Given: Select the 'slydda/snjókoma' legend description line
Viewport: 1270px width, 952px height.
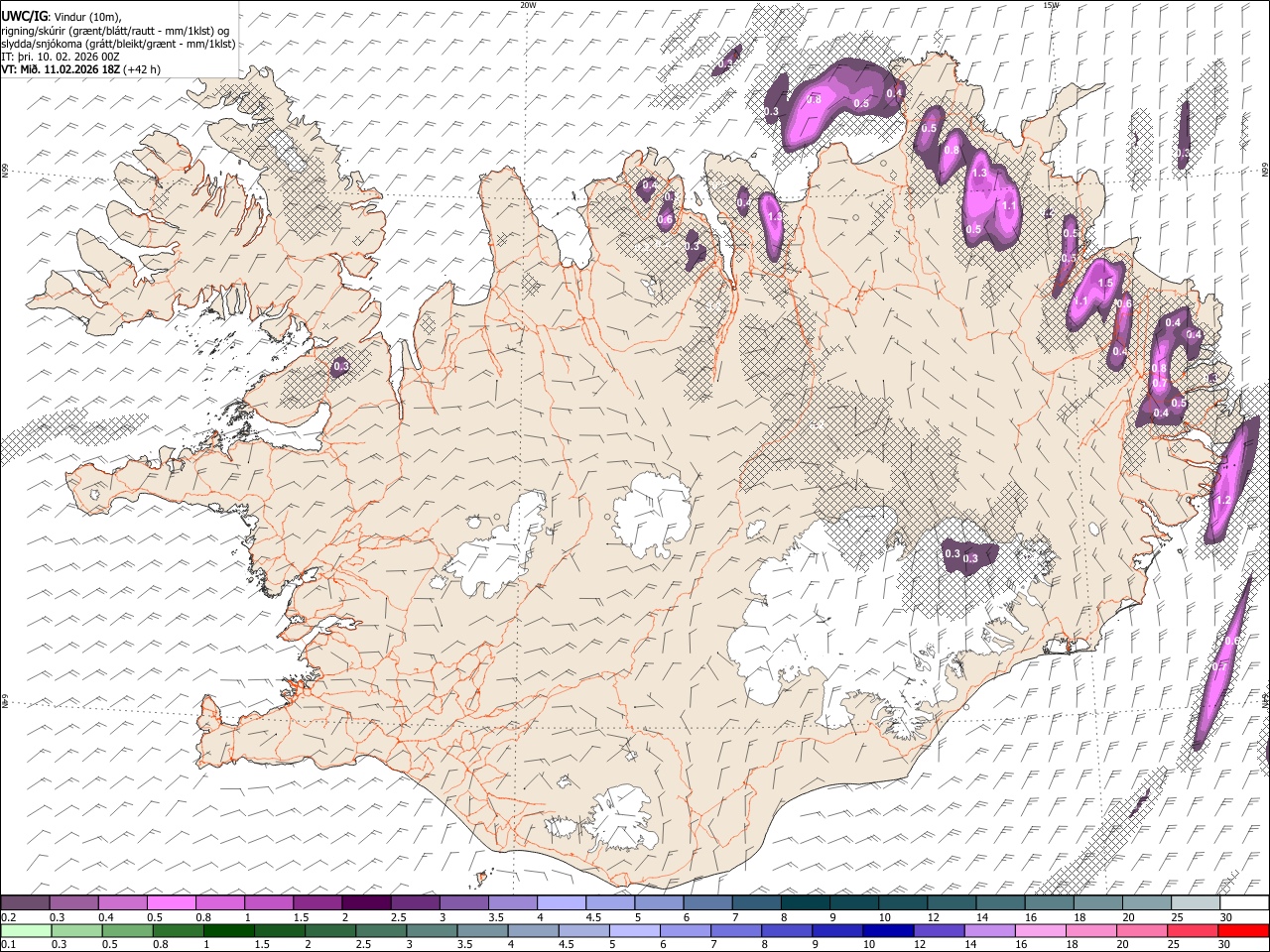Looking at the screenshot, I should (118, 43).
